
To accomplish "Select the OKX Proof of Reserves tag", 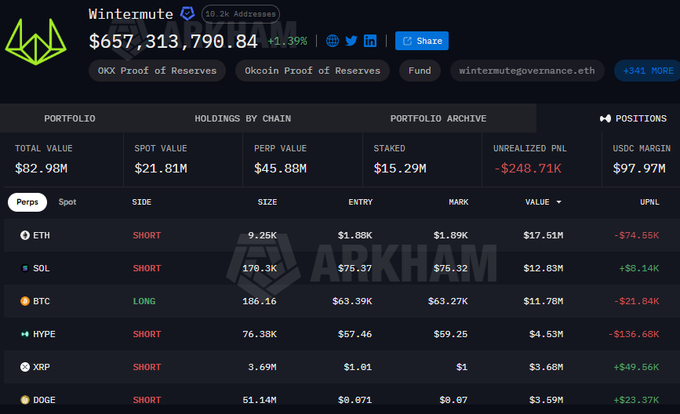I will (157, 71).
